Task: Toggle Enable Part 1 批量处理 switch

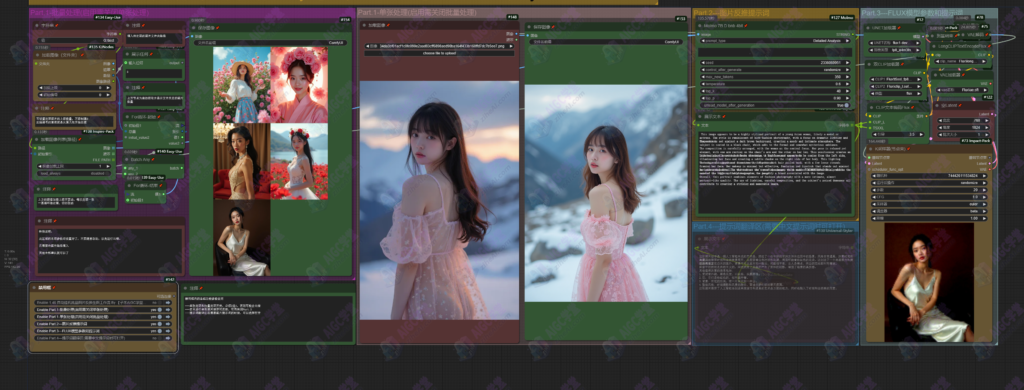Action: tap(159, 310)
